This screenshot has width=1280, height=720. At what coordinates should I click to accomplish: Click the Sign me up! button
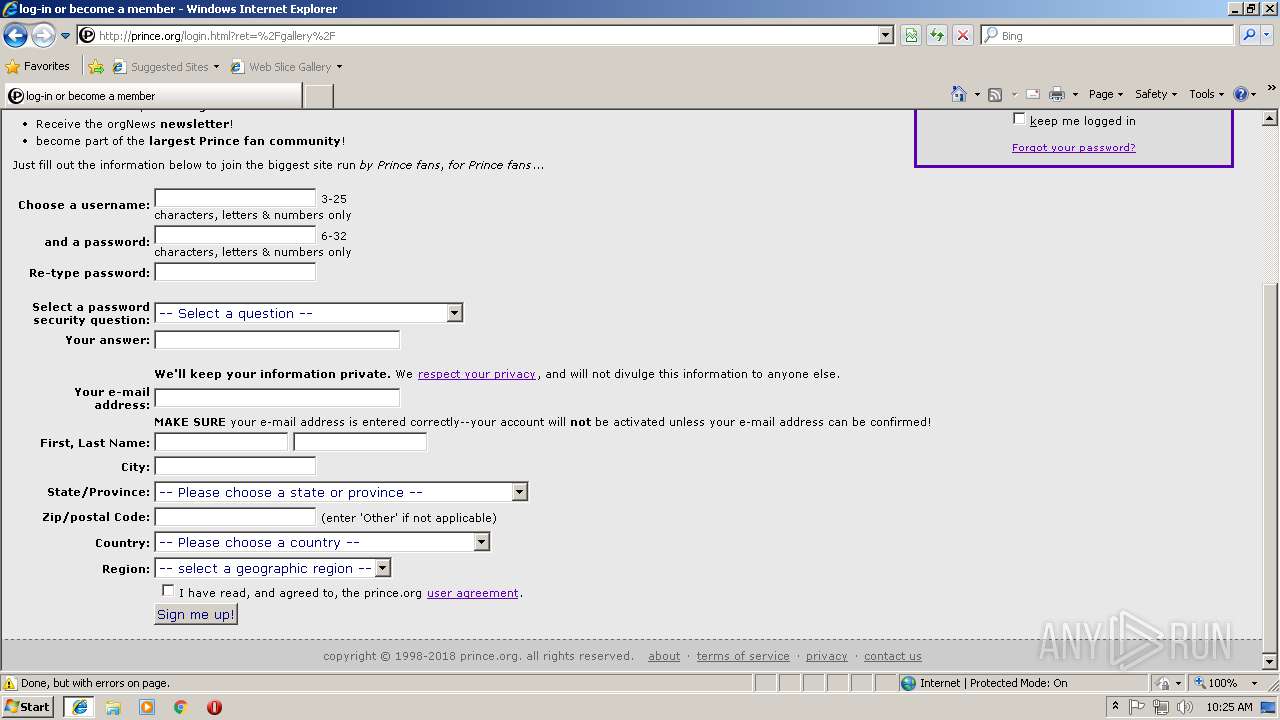196,614
